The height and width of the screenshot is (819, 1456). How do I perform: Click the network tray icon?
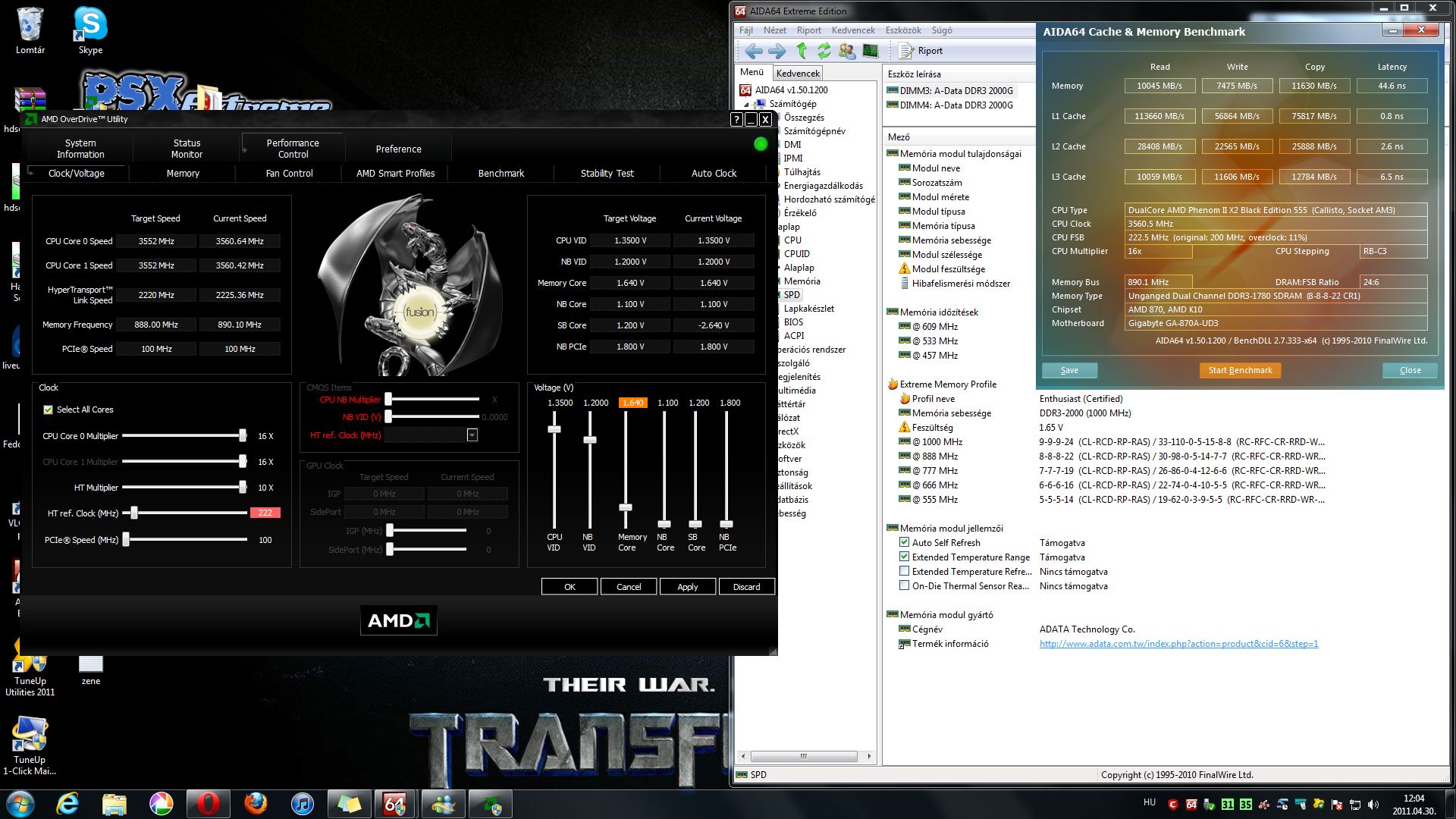1355,805
